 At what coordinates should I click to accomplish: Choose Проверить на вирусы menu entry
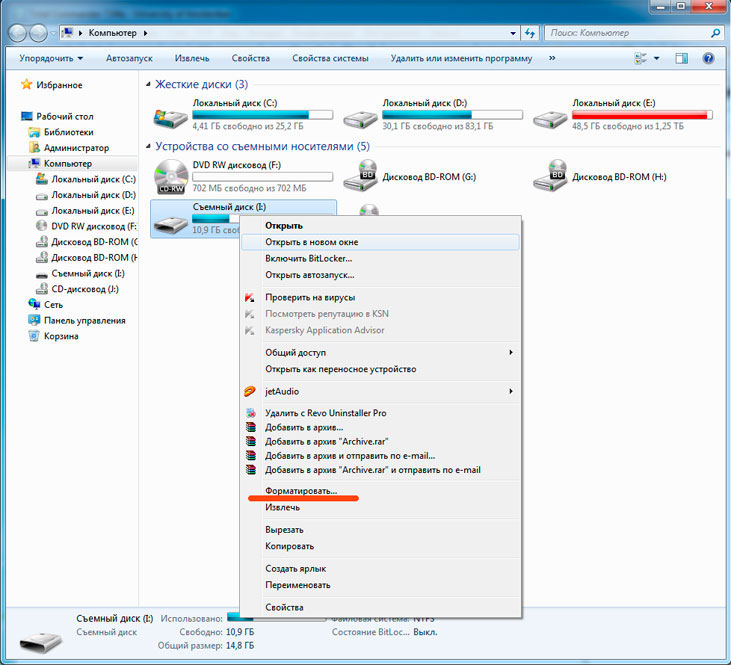[310, 297]
